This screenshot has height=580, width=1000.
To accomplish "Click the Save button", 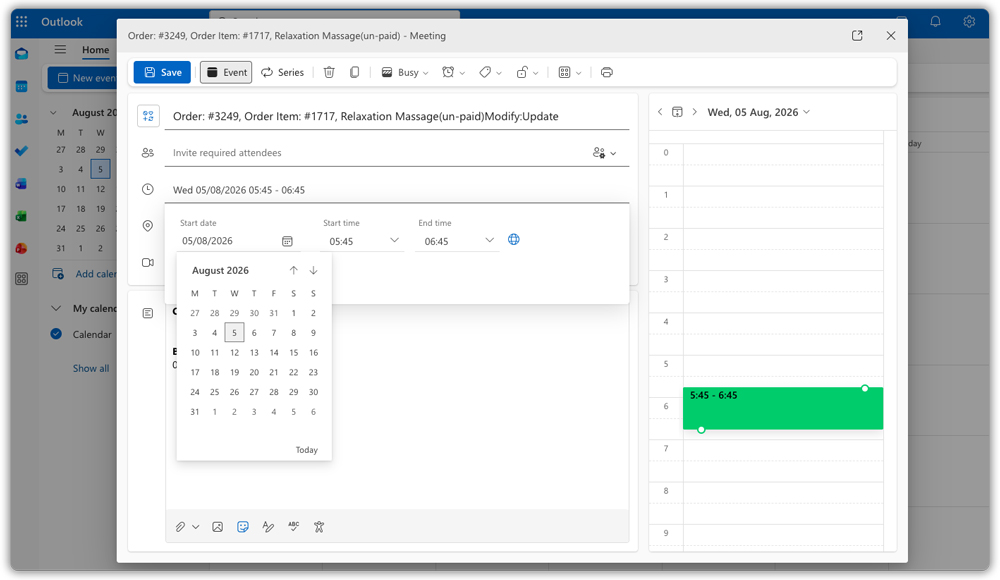I will (163, 72).
